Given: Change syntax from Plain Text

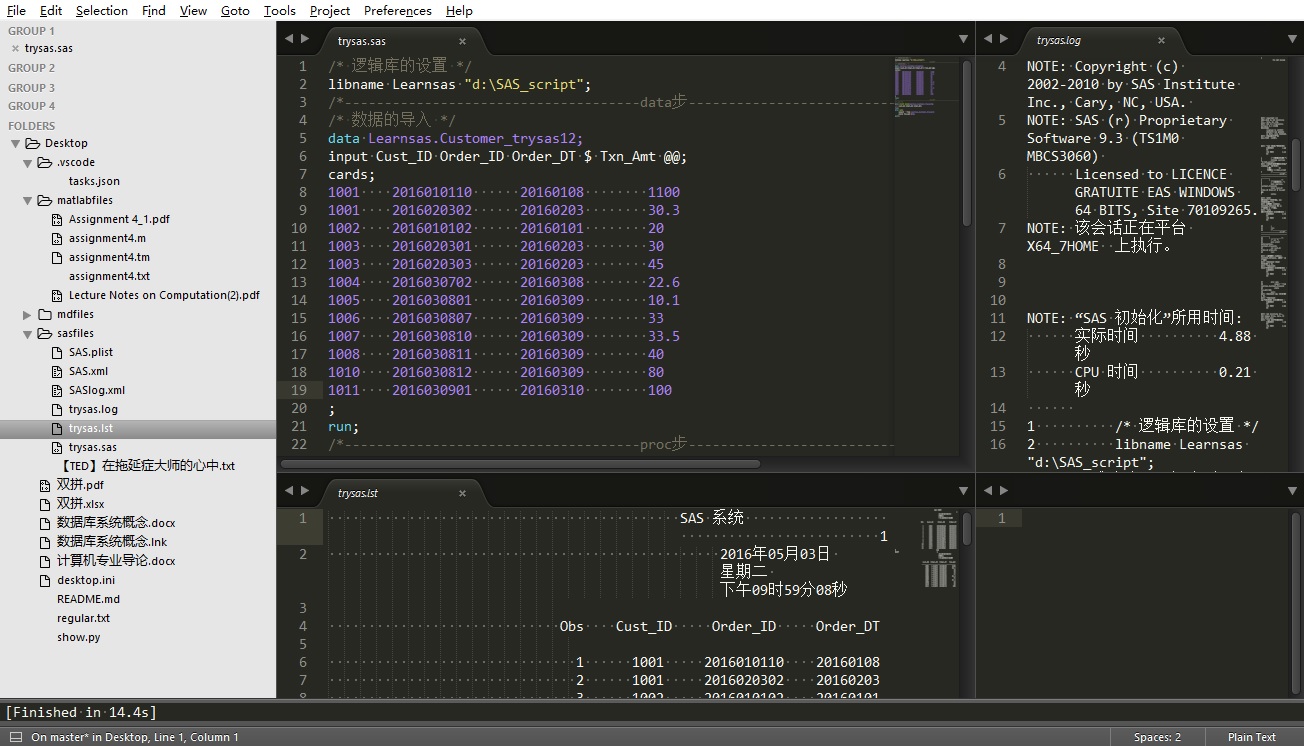Looking at the screenshot, I should pos(1252,737).
